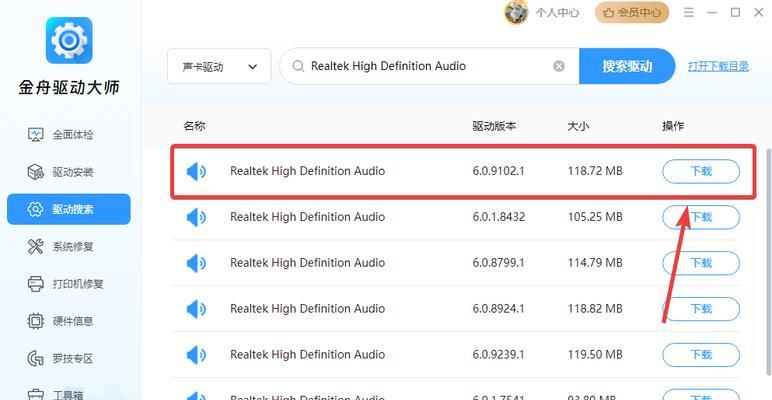Click size value 119.50 MB
The width and height of the screenshot is (772, 400).
595,355
